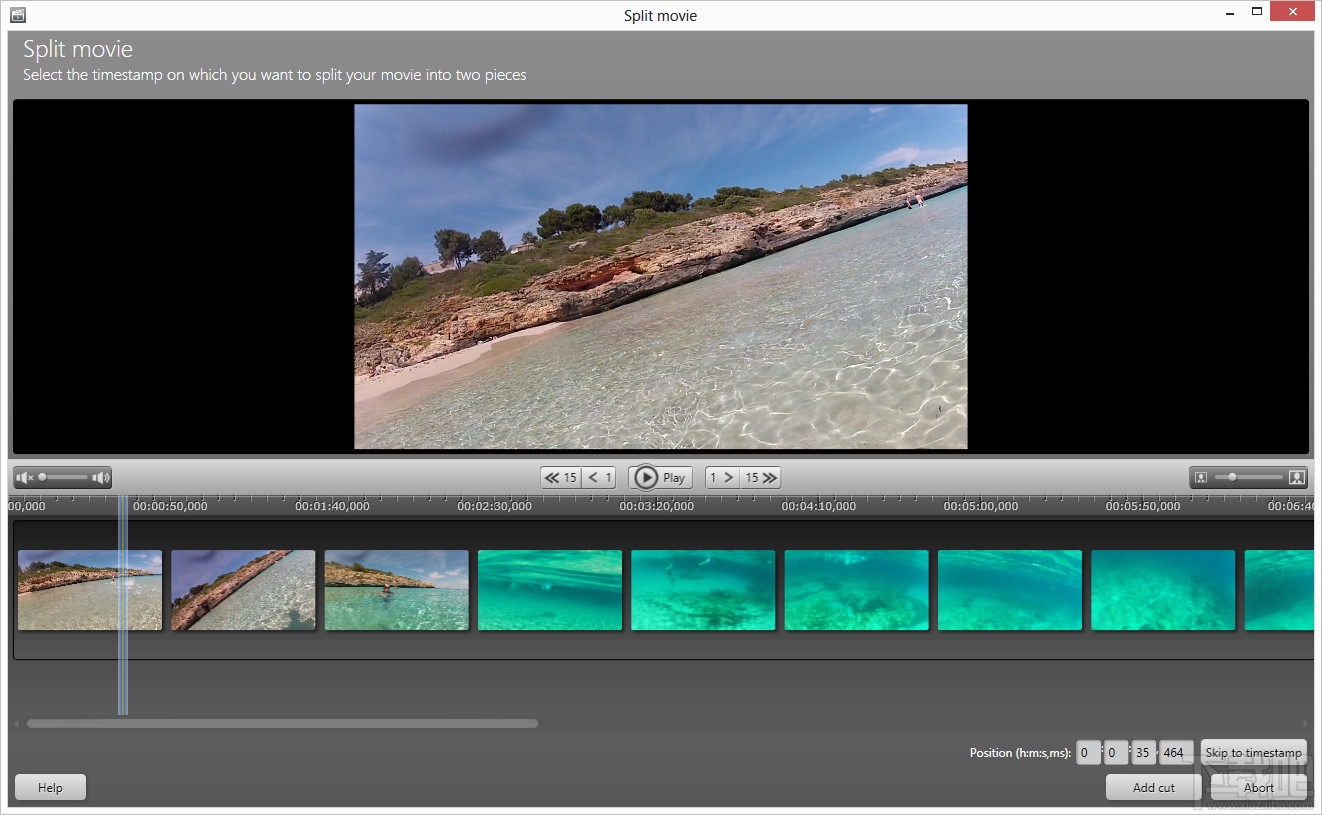Close the Split movie window
Image resolution: width=1322 pixels, height=815 pixels.
(1293, 12)
